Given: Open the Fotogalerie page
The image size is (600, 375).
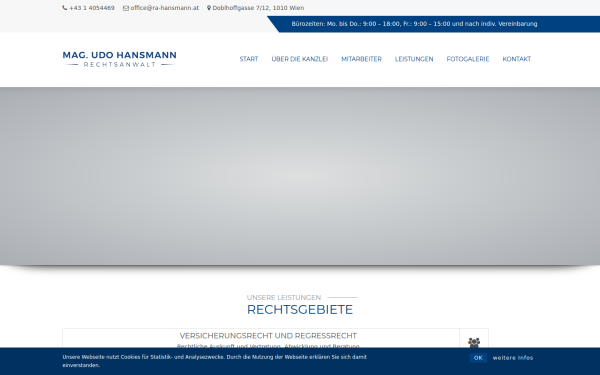Looking at the screenshot, I should click(468, 59).
